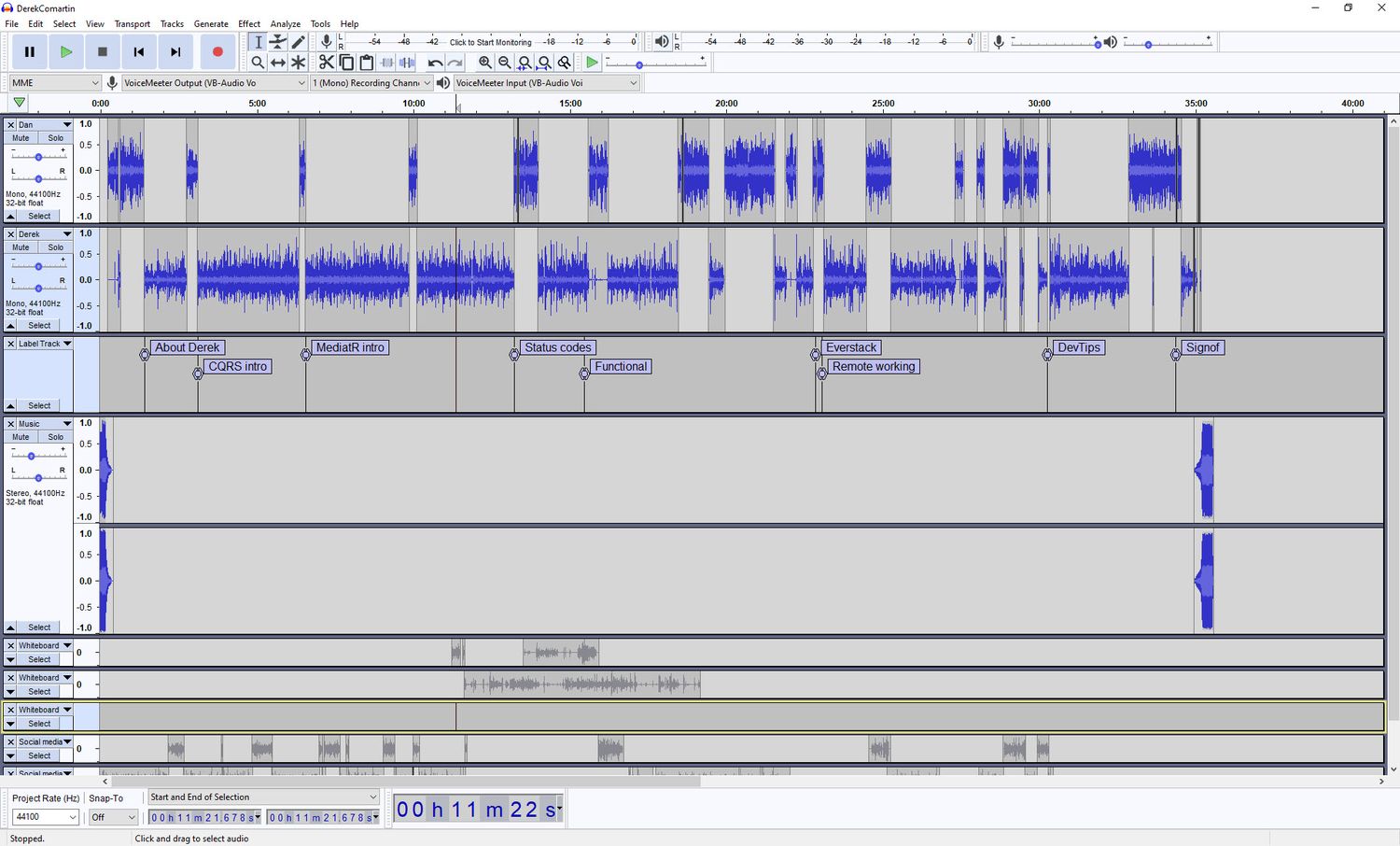Select the Envelope tool
Screen dimensions: 1400x846
pyautogui.click(x=278, y=42)
